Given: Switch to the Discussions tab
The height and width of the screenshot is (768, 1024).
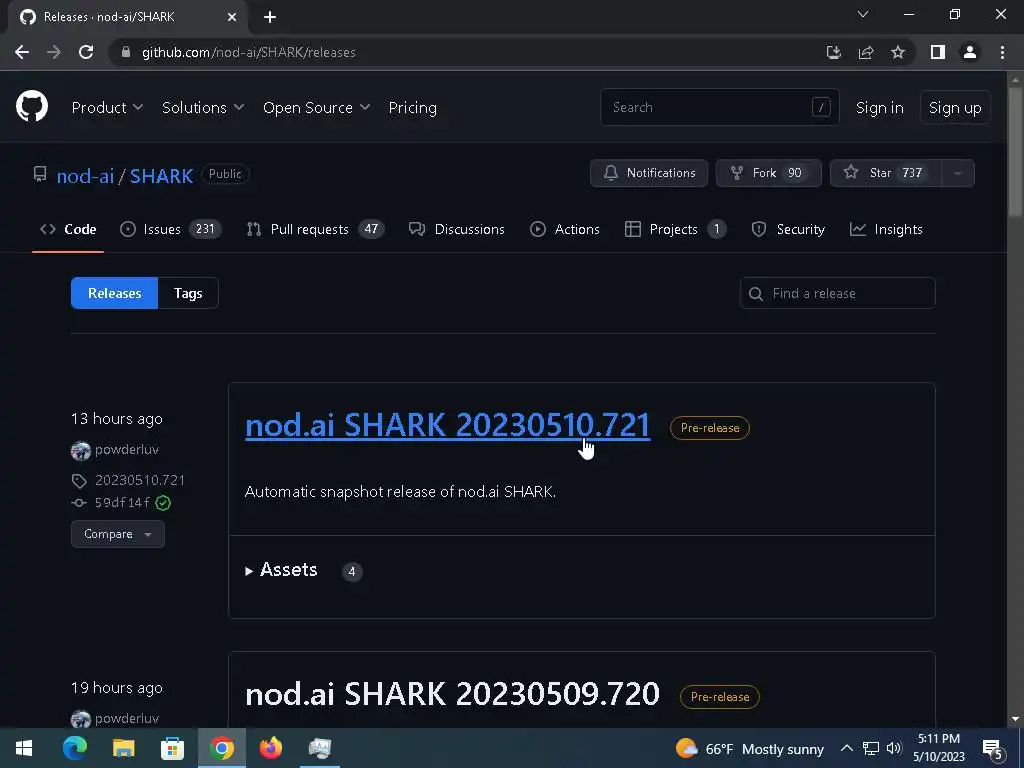Looking at the screenshot, I should coord(456,229).
